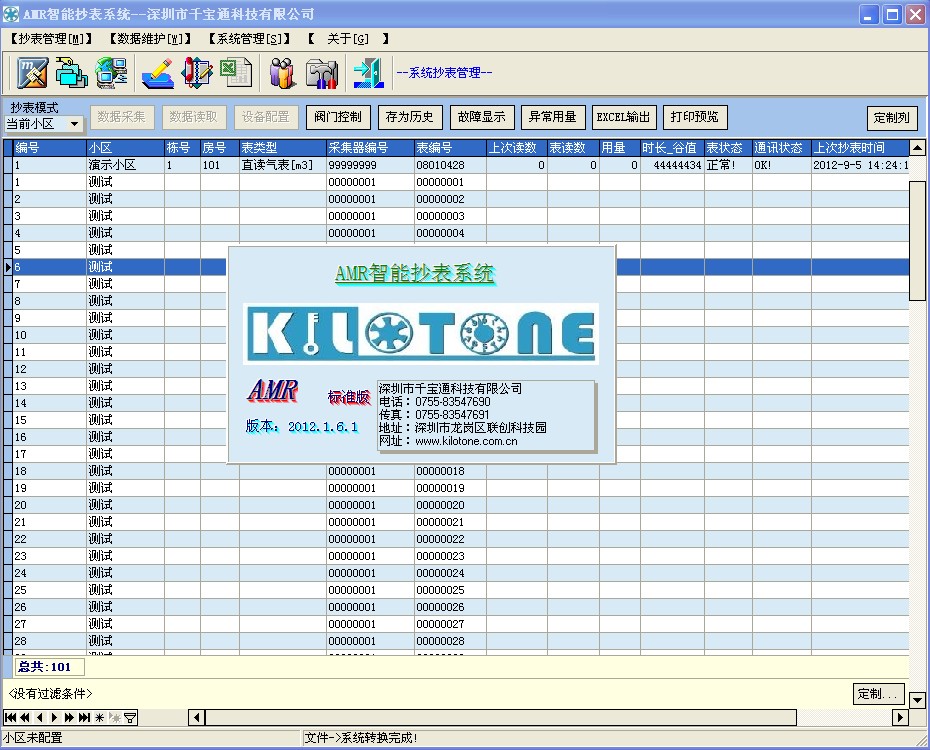Click the 表状态 column header
Screen dimensions: 930x750
click(728, 148)
